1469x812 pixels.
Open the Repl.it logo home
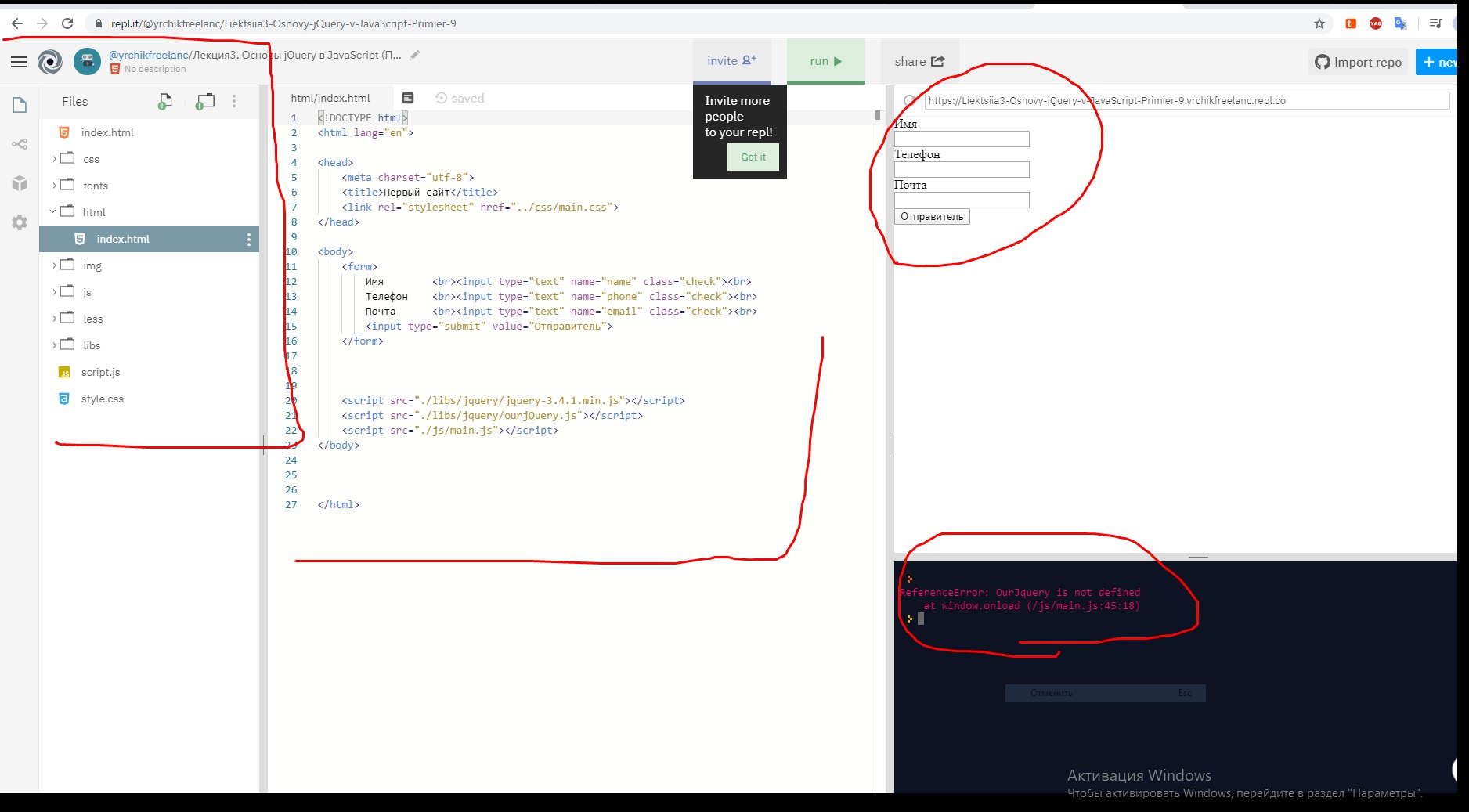pos(50,61)
